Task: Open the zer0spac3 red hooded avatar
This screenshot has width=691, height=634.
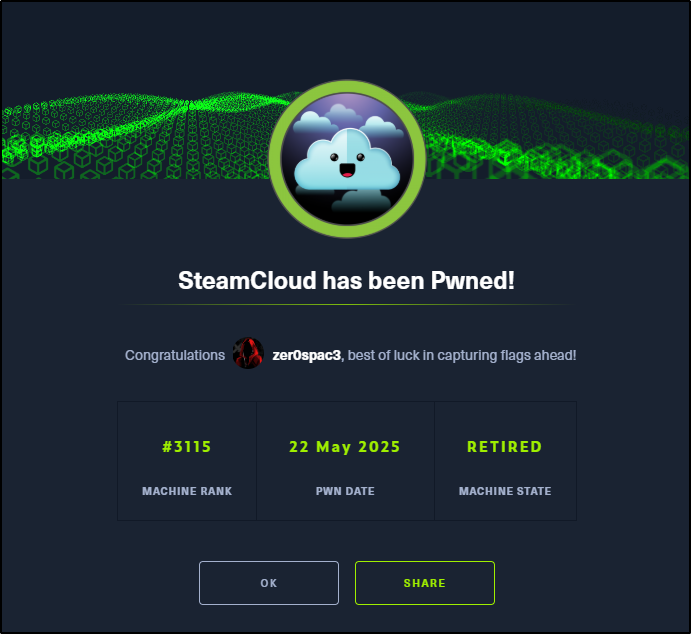Action: click(x=248, y=353)
